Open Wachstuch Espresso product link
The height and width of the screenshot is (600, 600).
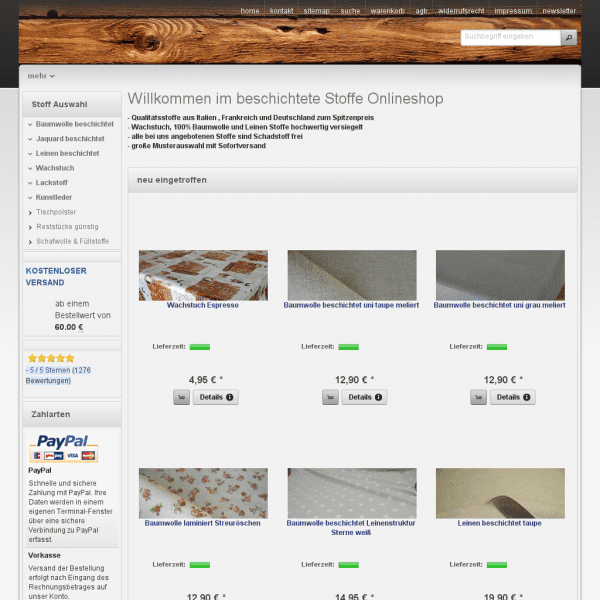point(203,305)
